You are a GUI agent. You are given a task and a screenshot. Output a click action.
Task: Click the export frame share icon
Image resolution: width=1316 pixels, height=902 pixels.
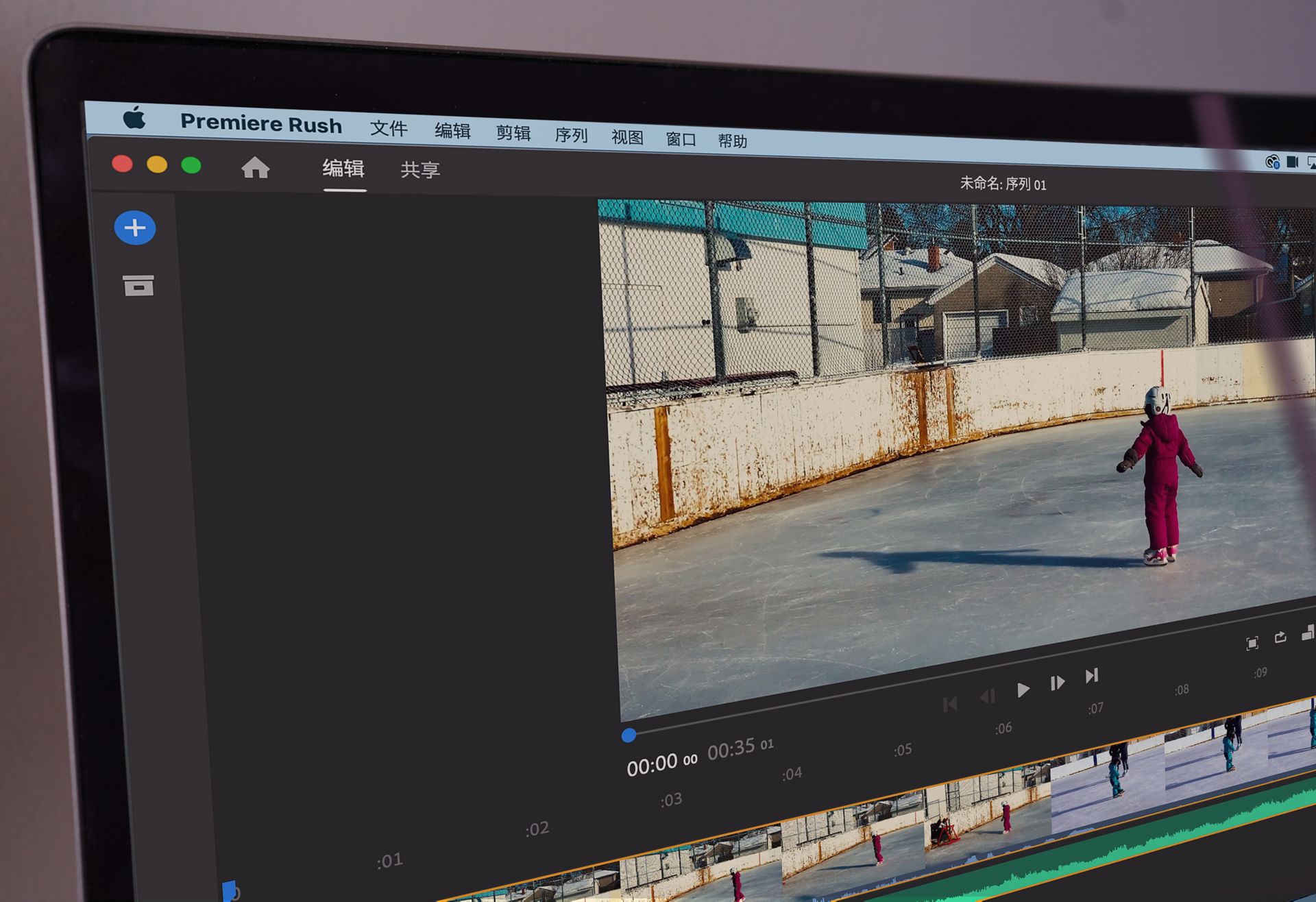click(1280, 637)
